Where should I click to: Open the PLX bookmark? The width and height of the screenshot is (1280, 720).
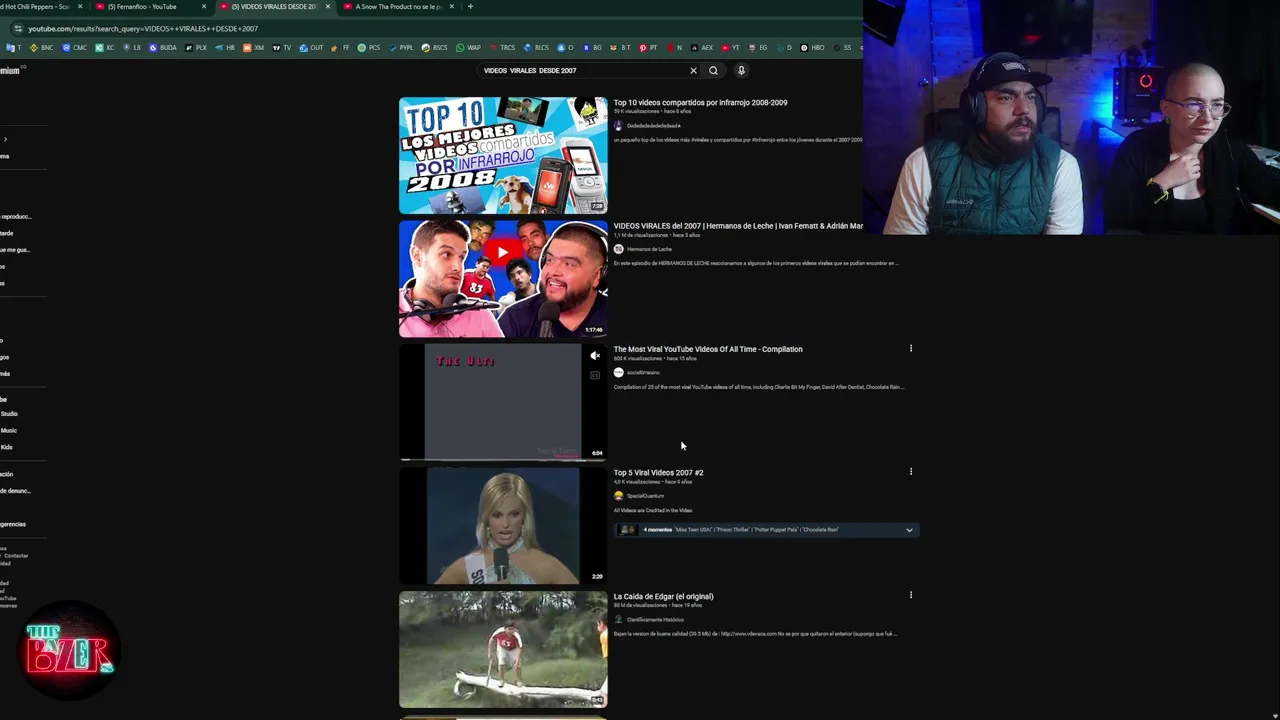tap(195, 47)
